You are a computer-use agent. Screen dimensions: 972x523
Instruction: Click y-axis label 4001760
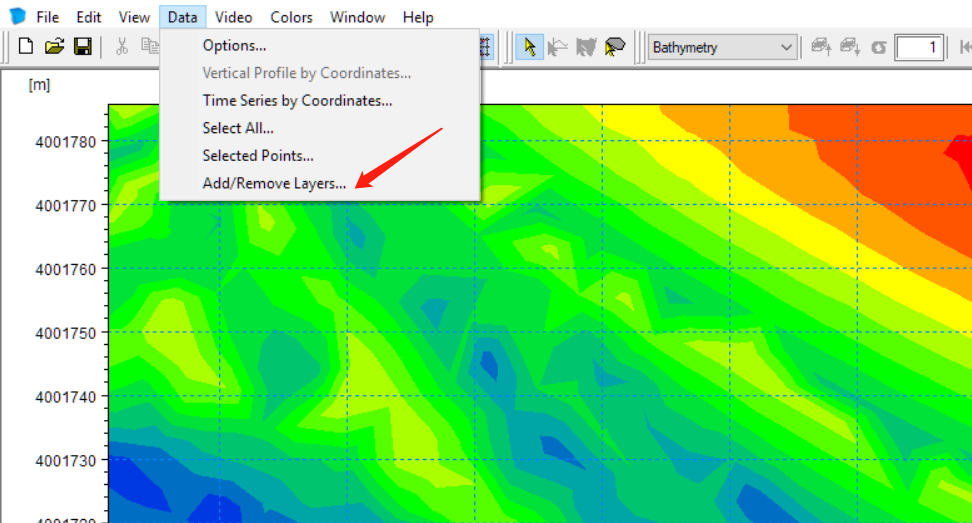[x=66, y=270]
